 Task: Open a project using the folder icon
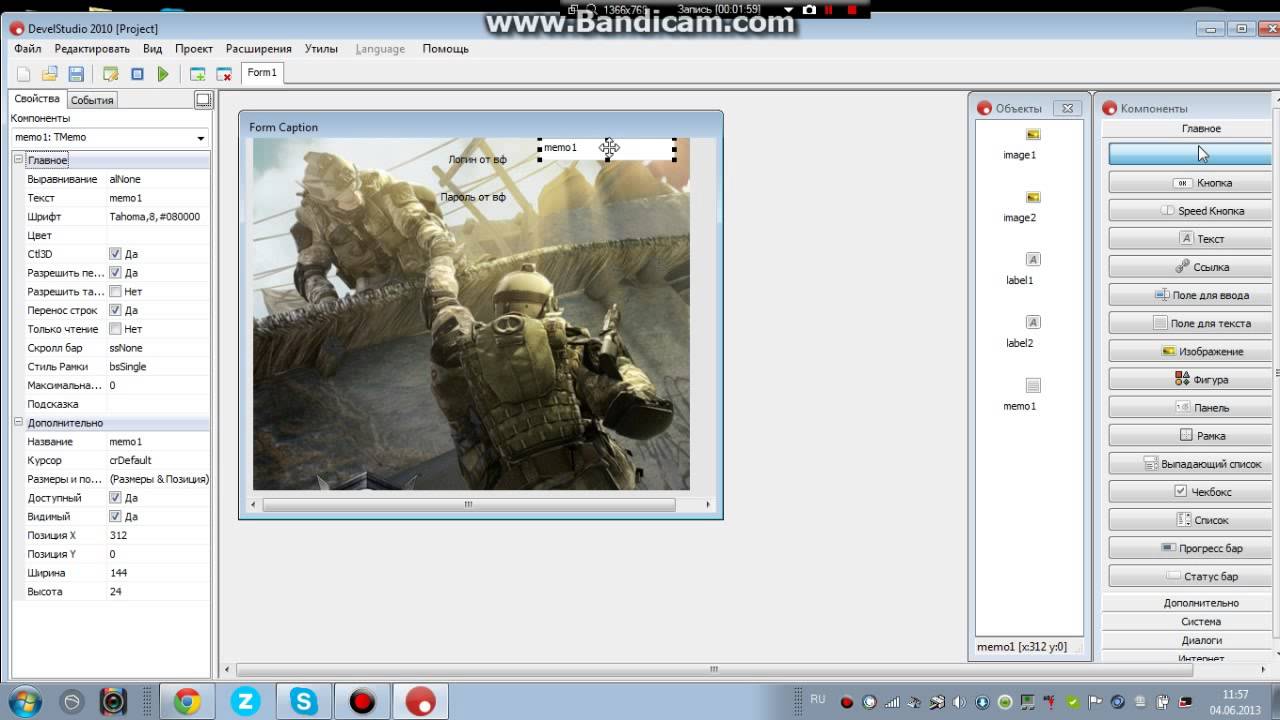pyautogui.click(x=49, y=74)
